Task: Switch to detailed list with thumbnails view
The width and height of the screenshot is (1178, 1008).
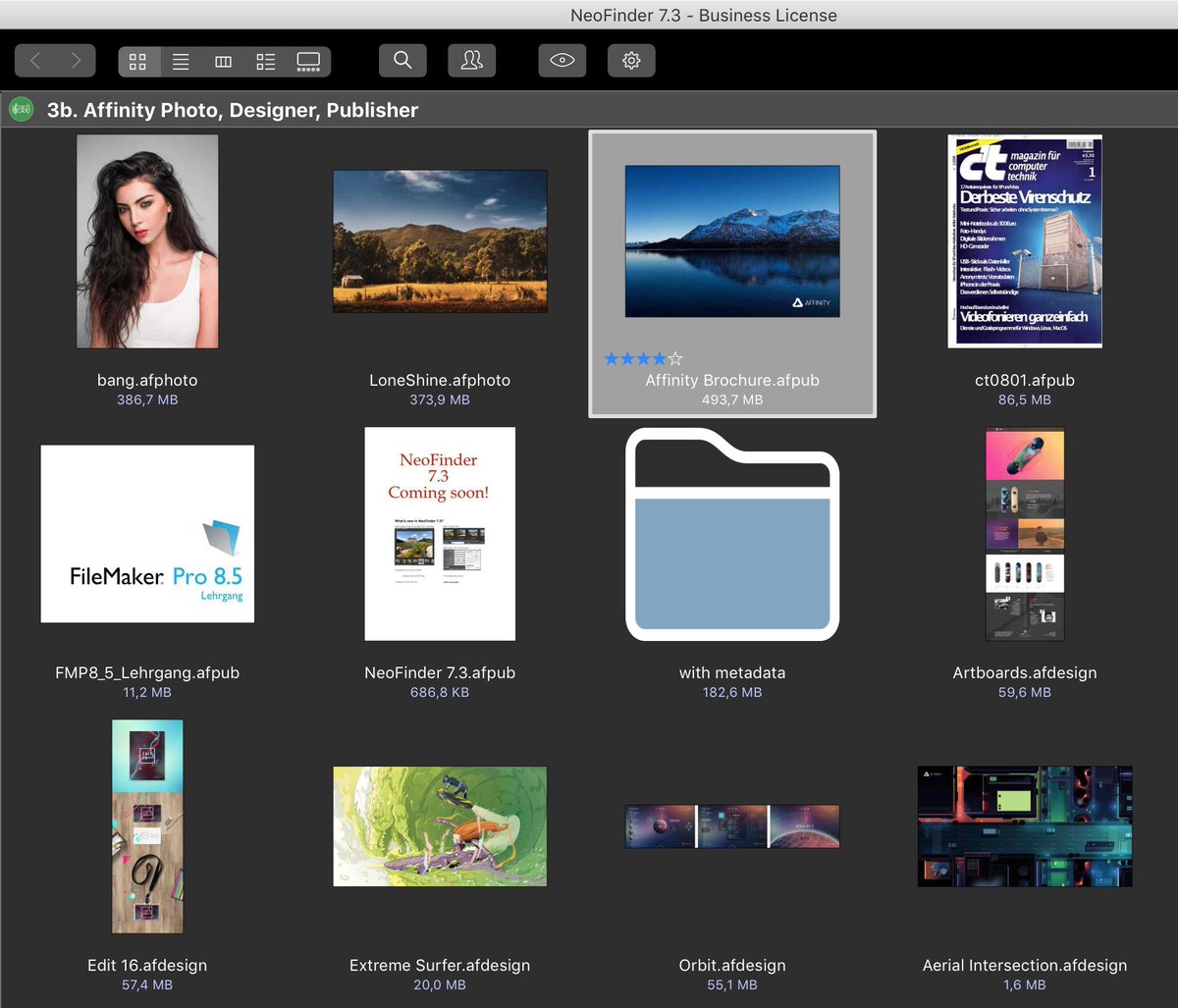Action: coord(266,62)
